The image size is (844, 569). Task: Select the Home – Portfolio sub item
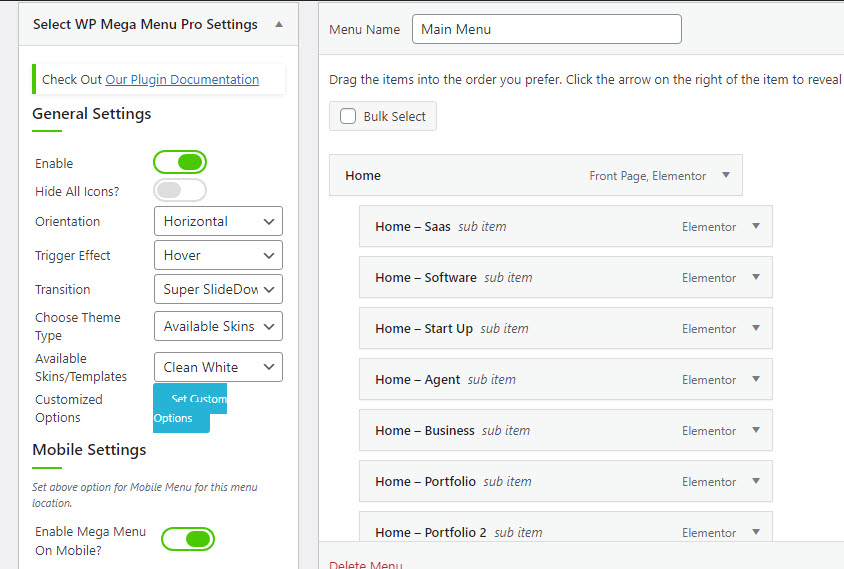pos(566,481)
